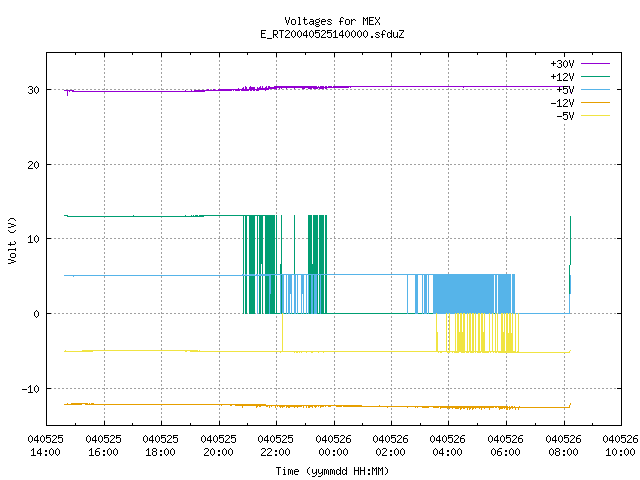640x480 pixels.
Task: Click the x-axis label 040526 08:00
Action: [x=564, y=446]
